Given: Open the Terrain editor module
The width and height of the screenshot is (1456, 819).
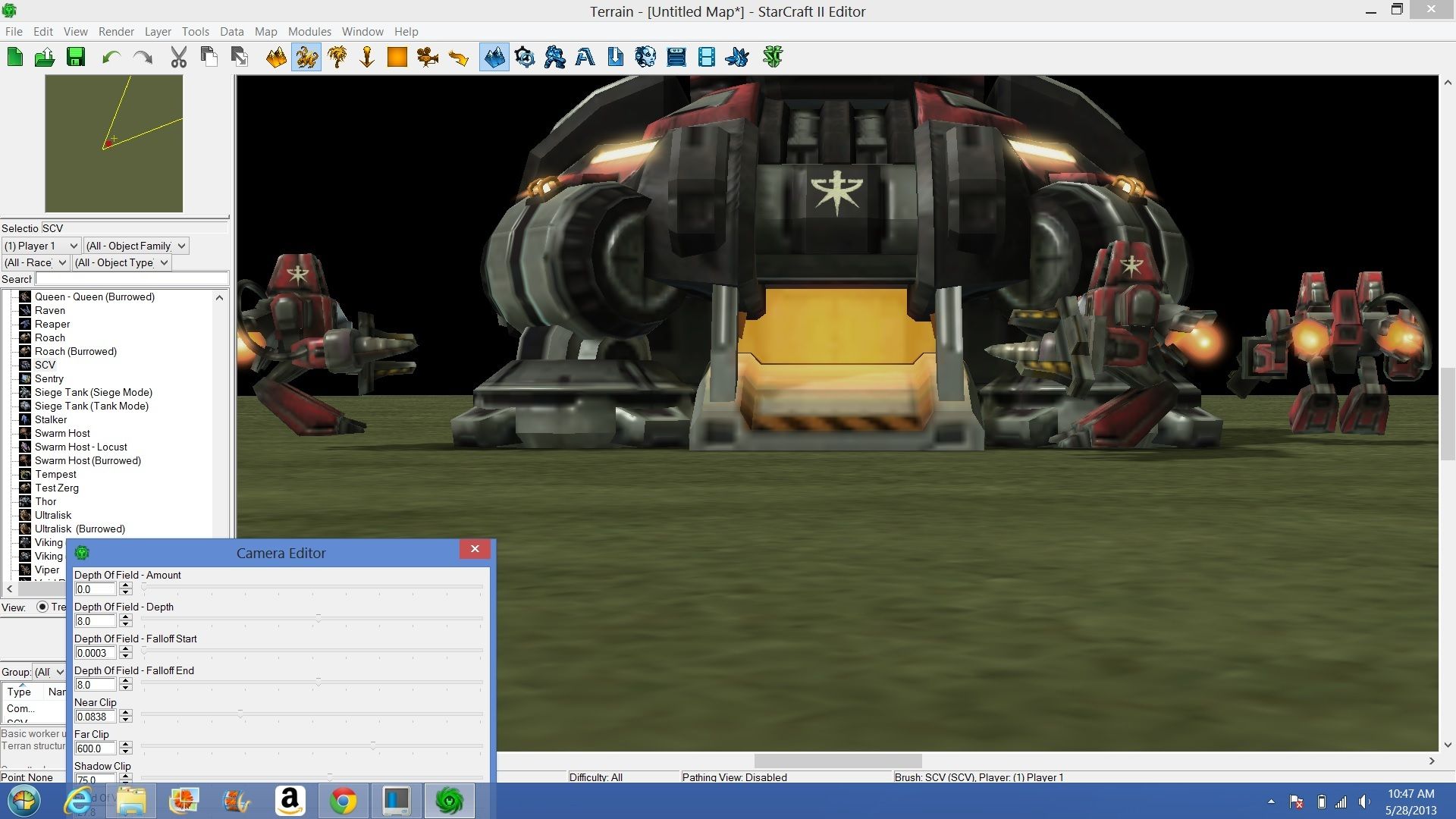Looking at the screenshot, I should [x=494, y=57].
